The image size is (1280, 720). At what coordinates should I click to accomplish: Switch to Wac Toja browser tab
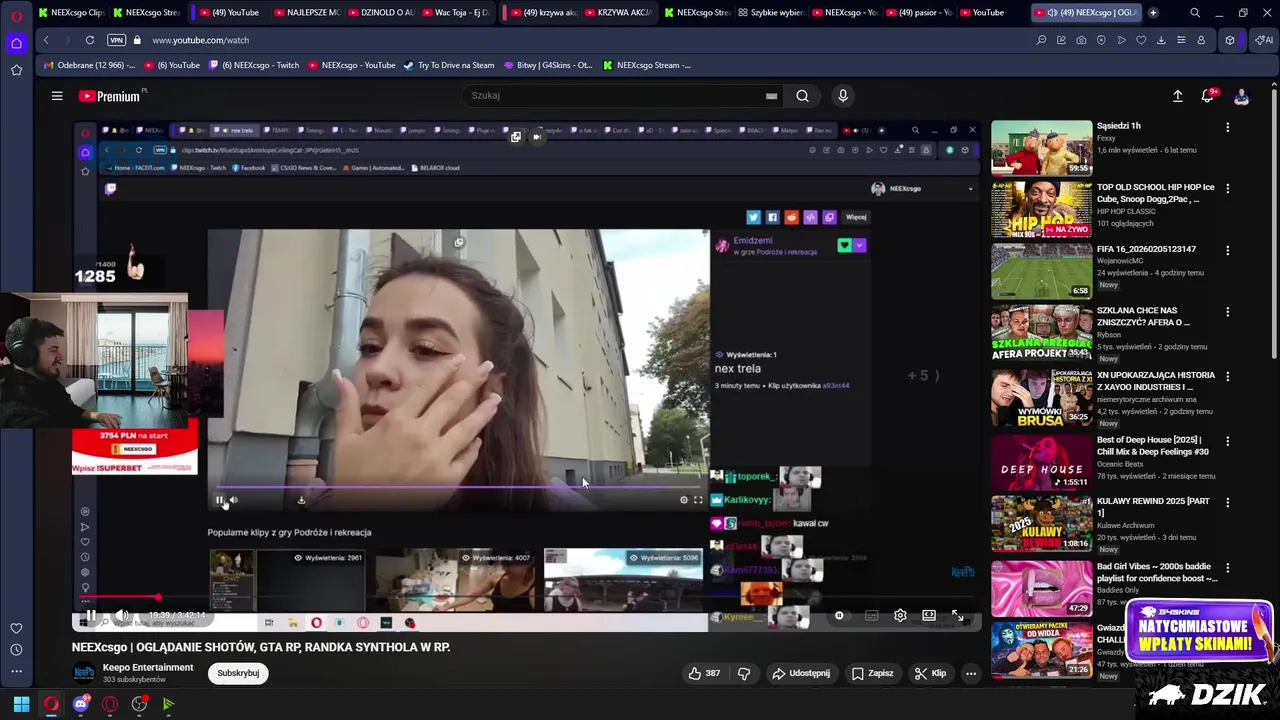pos(456,13)
